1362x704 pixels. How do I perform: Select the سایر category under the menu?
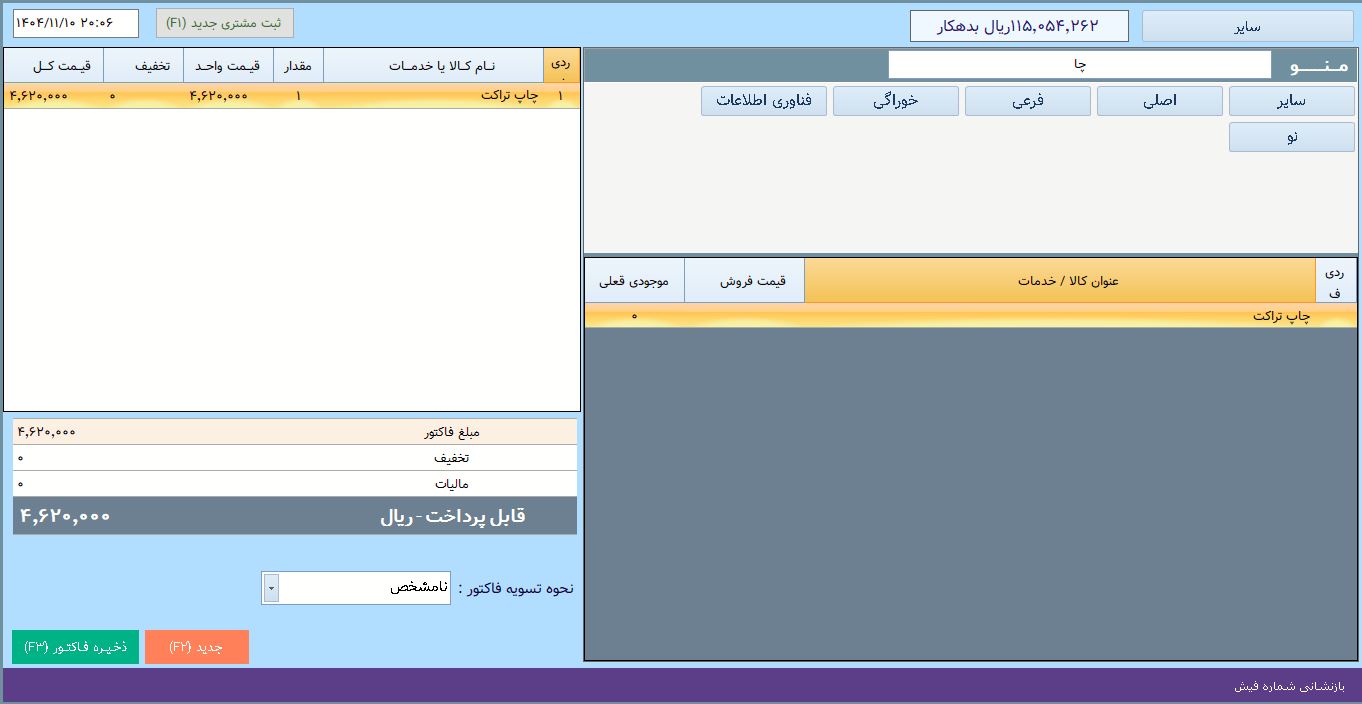pyautogui.click(x=1291, y=101)
